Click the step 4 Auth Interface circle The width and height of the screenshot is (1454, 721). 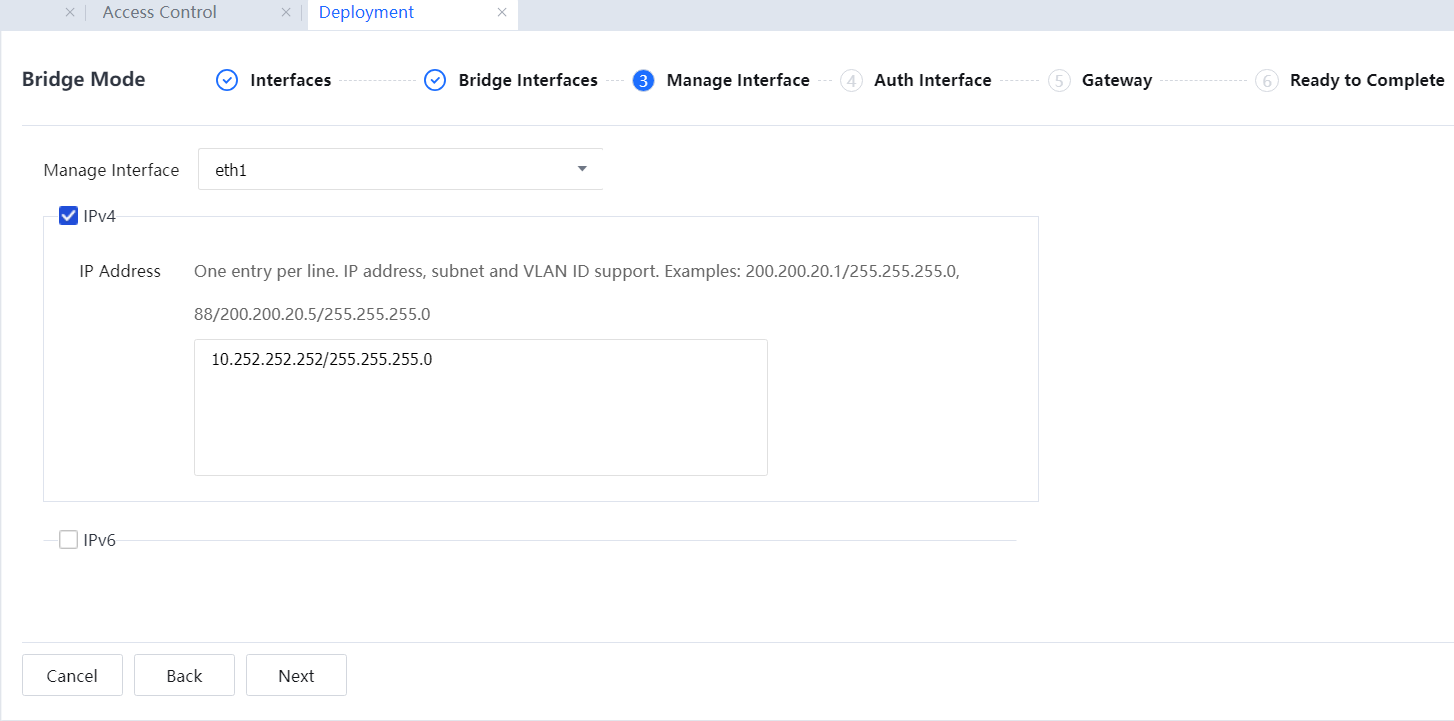(851, 81)
